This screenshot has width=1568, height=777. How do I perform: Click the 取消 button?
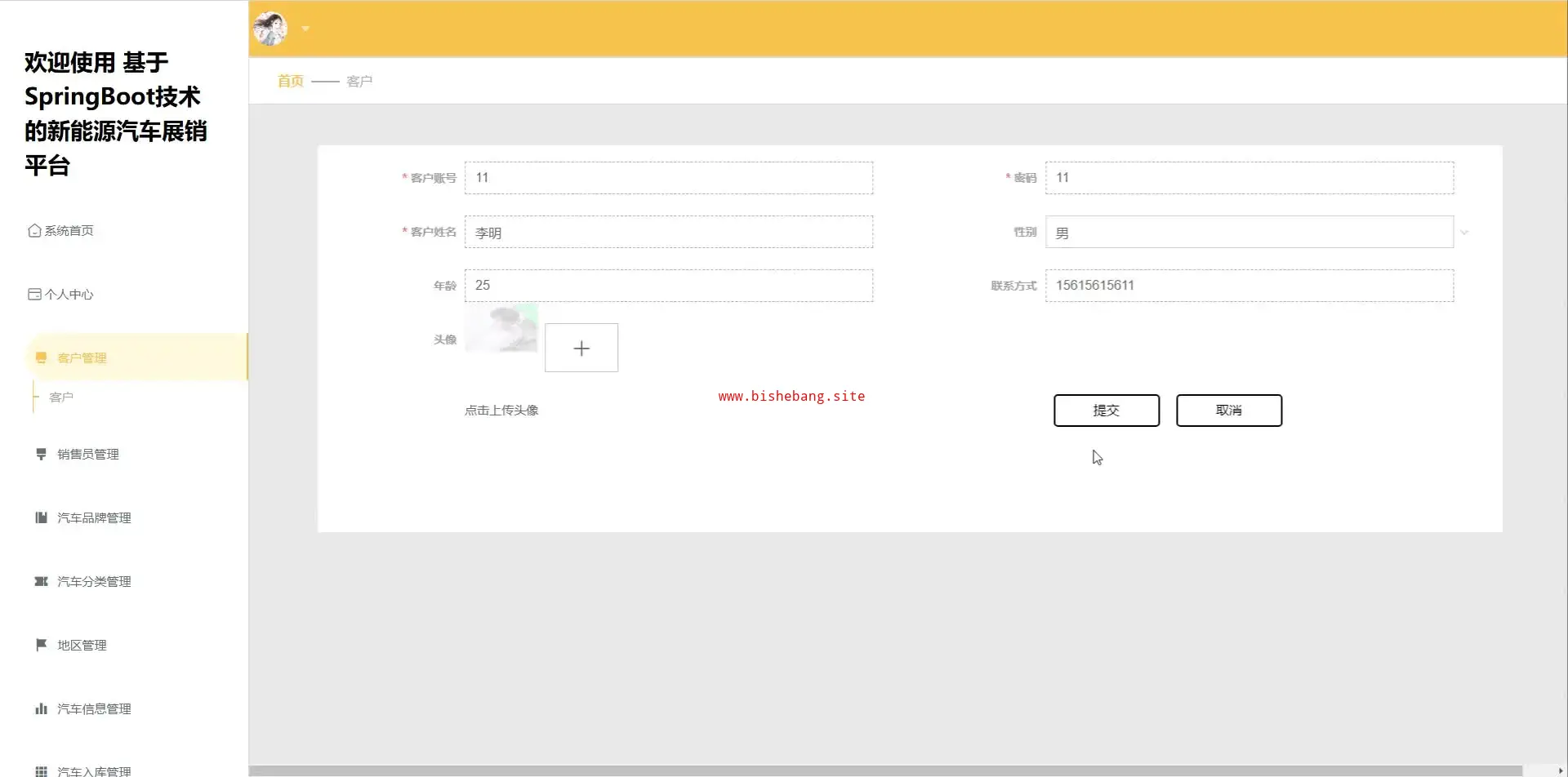pos(1229,411)
